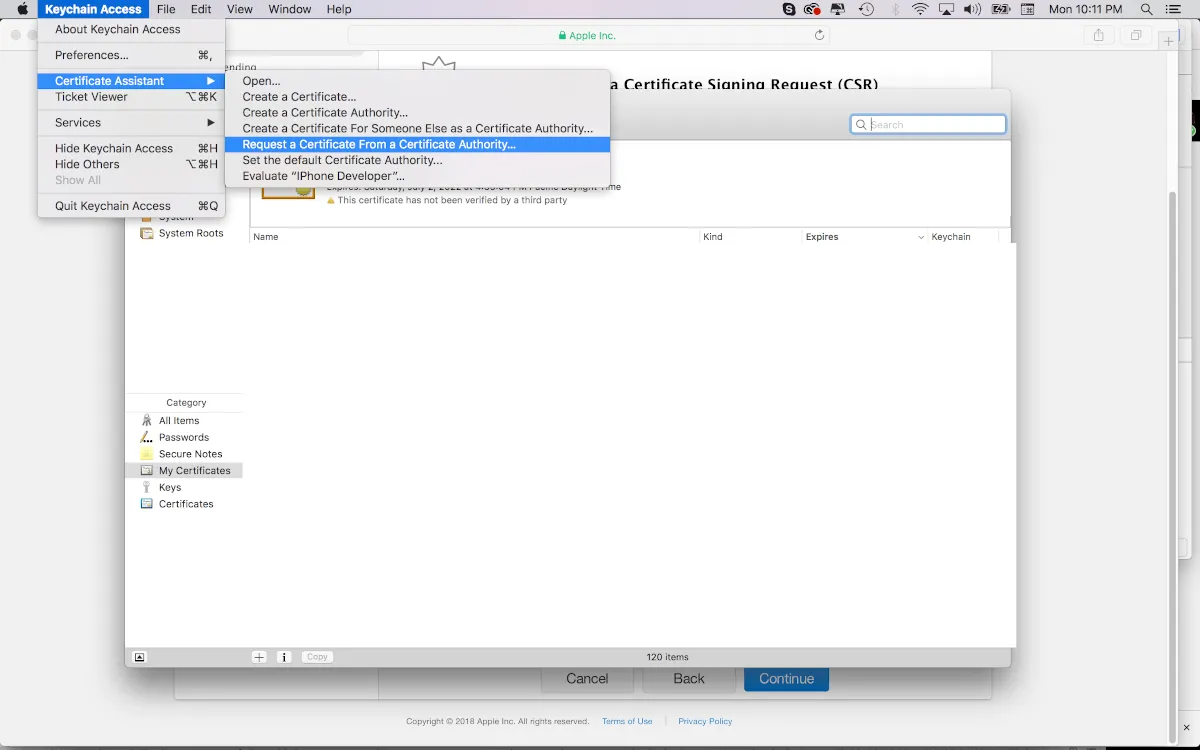
Task: Sort by the Name column header
Action: (x=474, y=237)
